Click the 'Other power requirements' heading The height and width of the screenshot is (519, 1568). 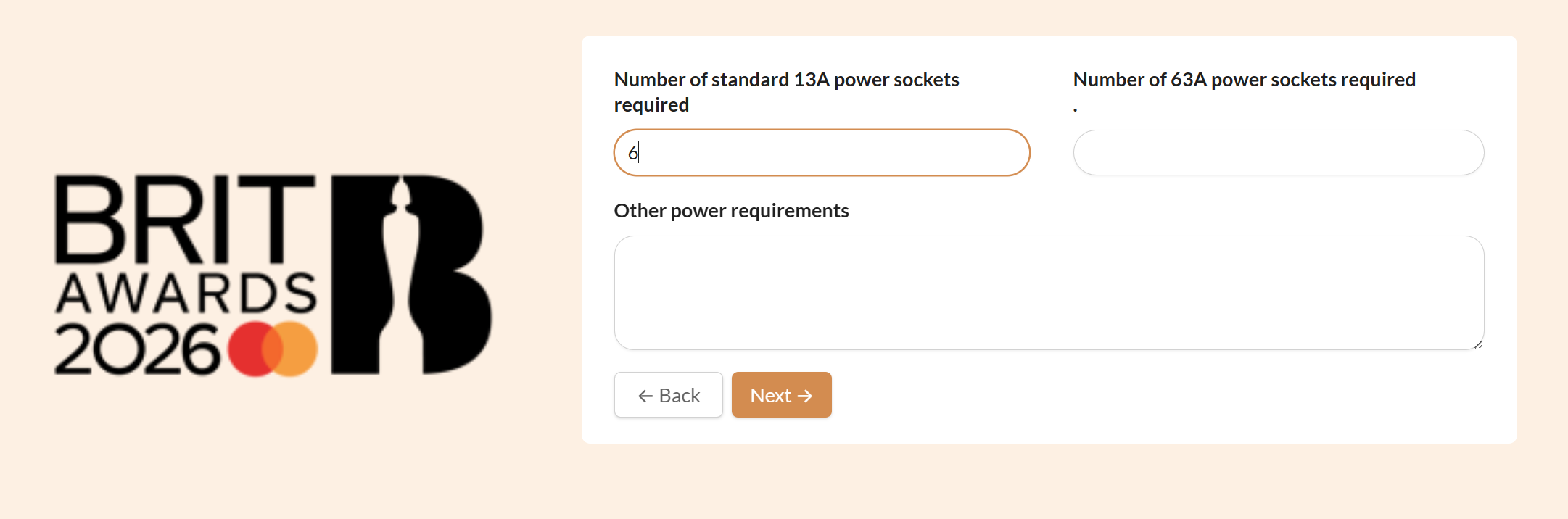731,210
